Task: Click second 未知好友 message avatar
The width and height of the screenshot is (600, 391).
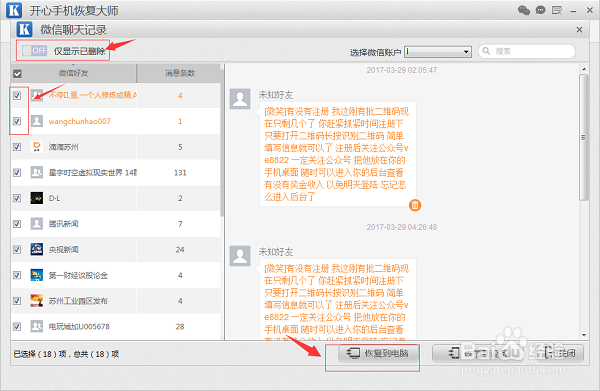Action: 240,256
